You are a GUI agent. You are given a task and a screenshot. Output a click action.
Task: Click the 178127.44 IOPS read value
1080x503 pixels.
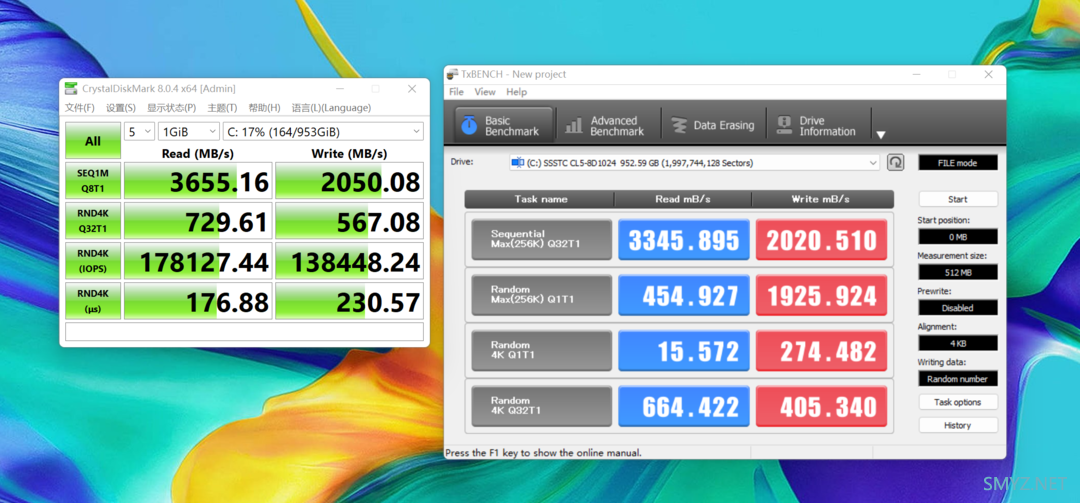click(198, 260)
